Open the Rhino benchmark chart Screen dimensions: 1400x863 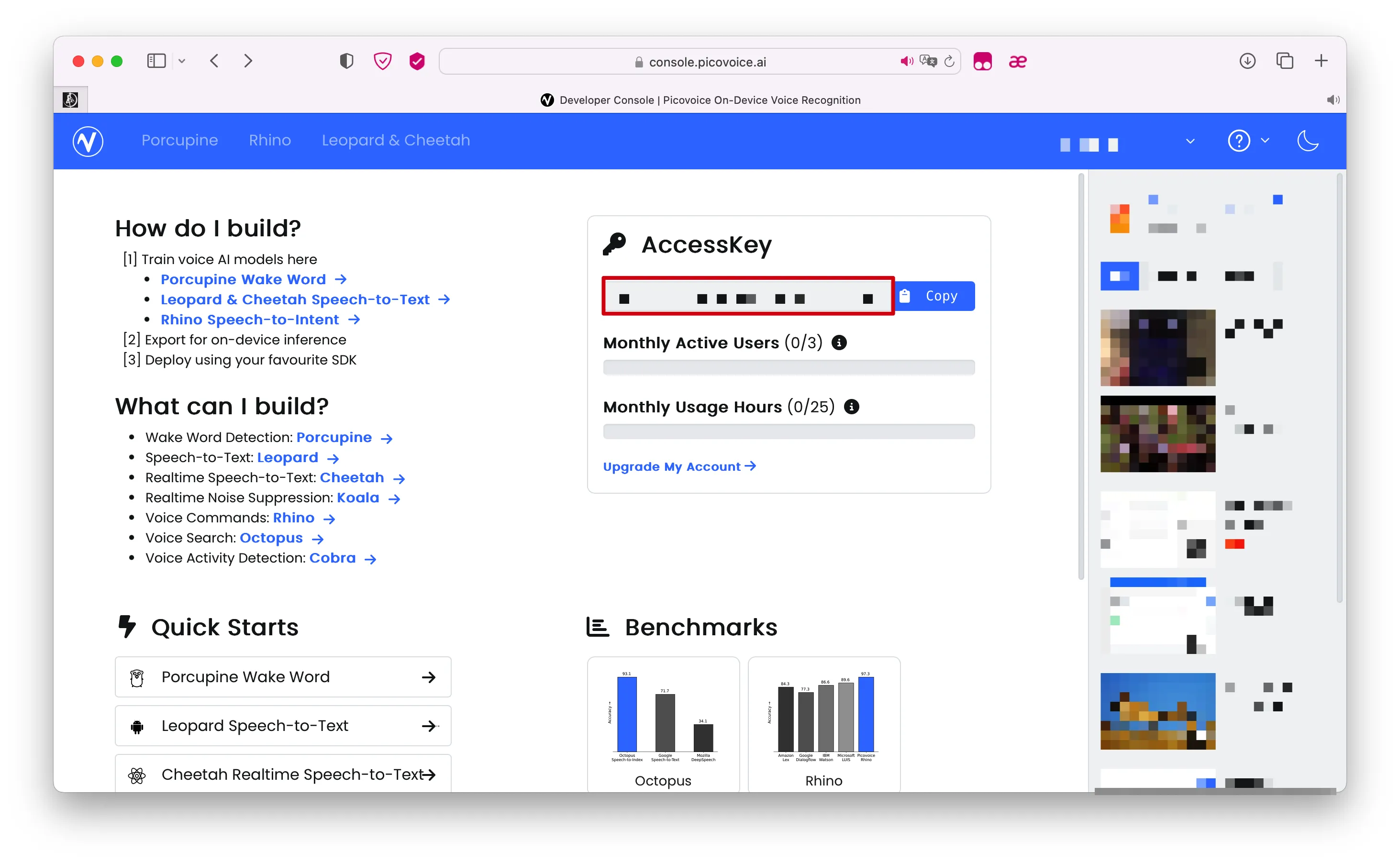pyautogui.click(x=824, y=725)
